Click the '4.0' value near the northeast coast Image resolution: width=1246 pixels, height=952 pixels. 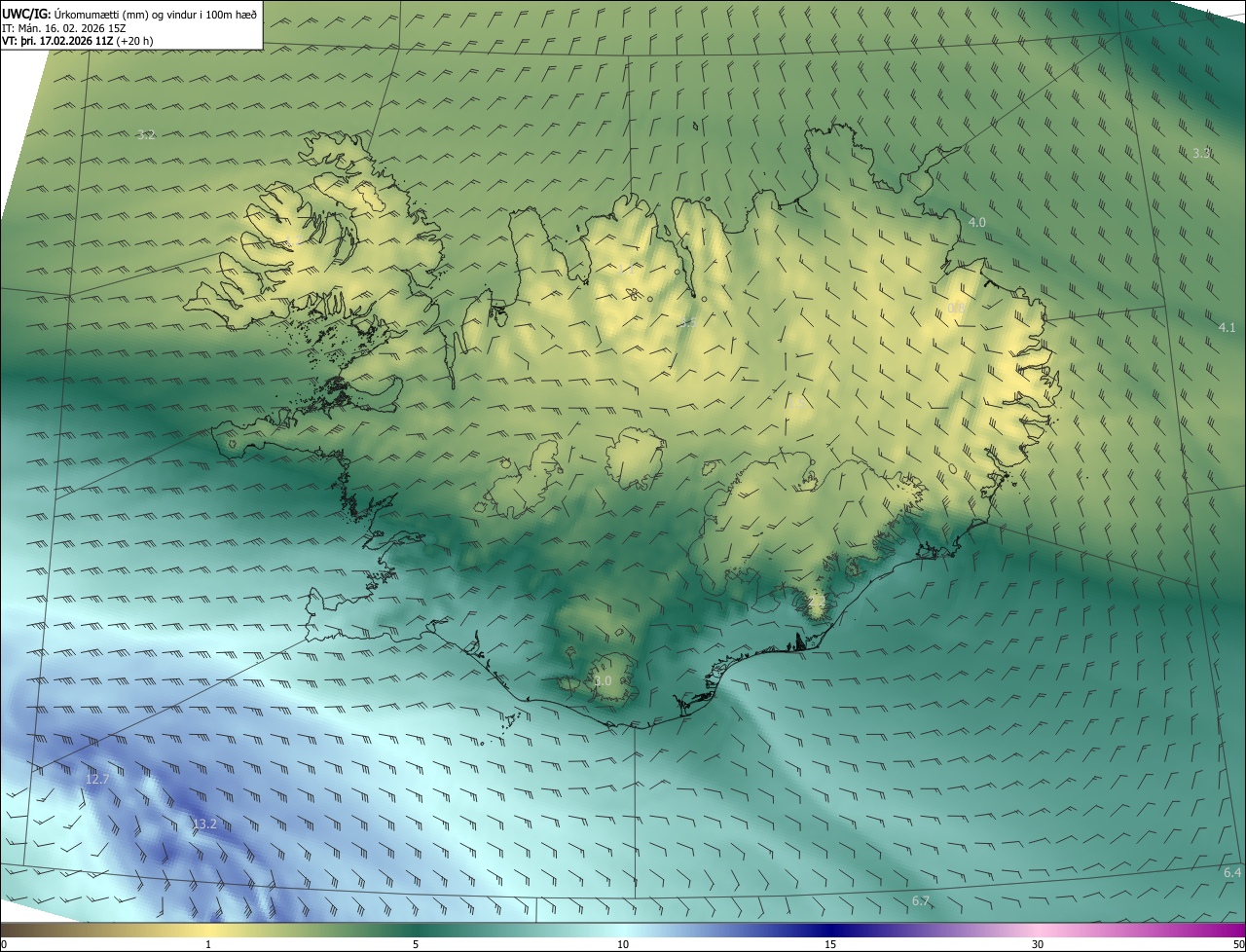(x=976, y=223)
